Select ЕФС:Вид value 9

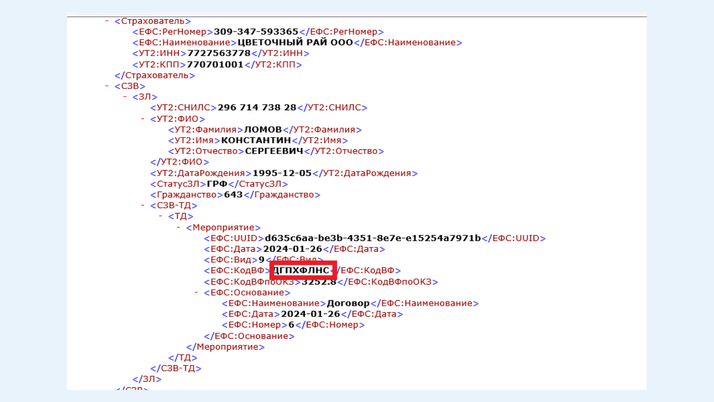point(261,260)
